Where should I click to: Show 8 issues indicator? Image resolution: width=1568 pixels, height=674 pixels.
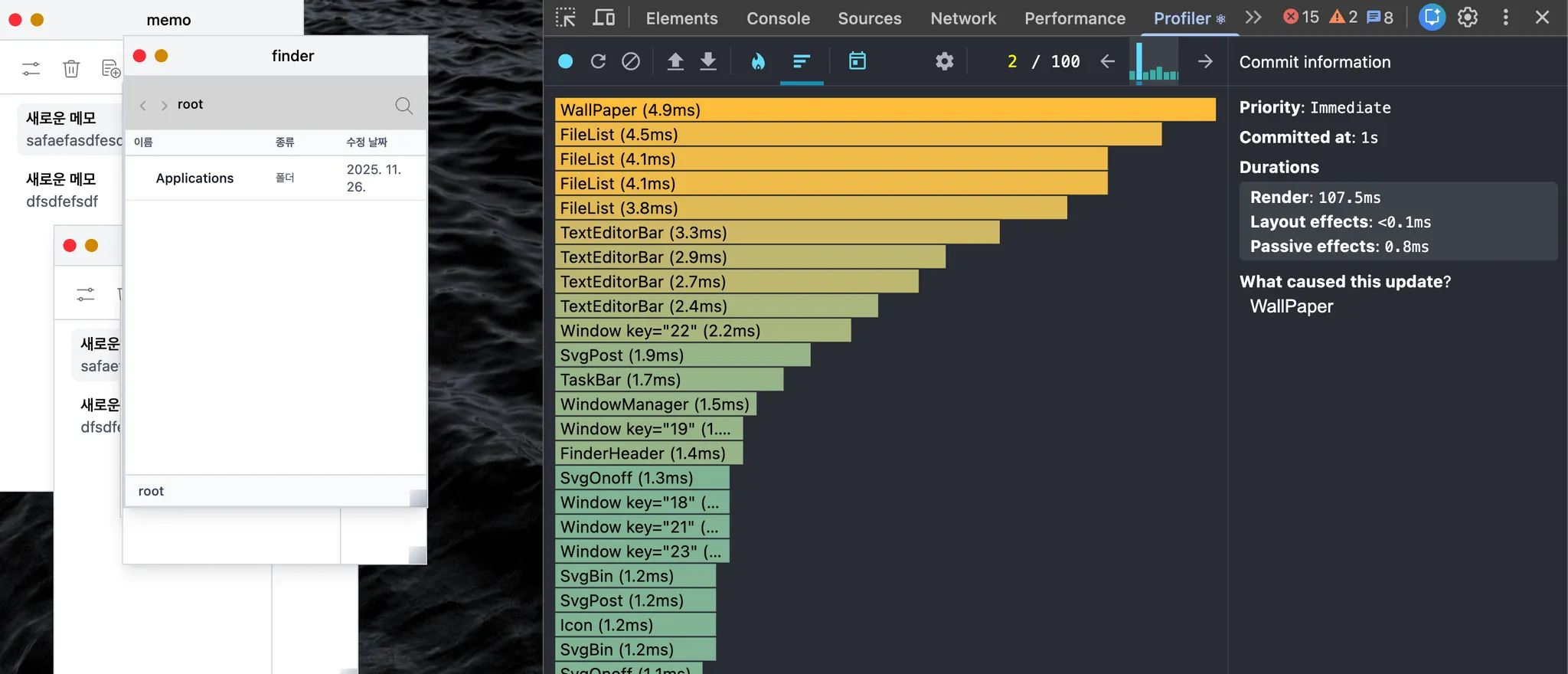pyautogui.click(x=1380, y=18)
